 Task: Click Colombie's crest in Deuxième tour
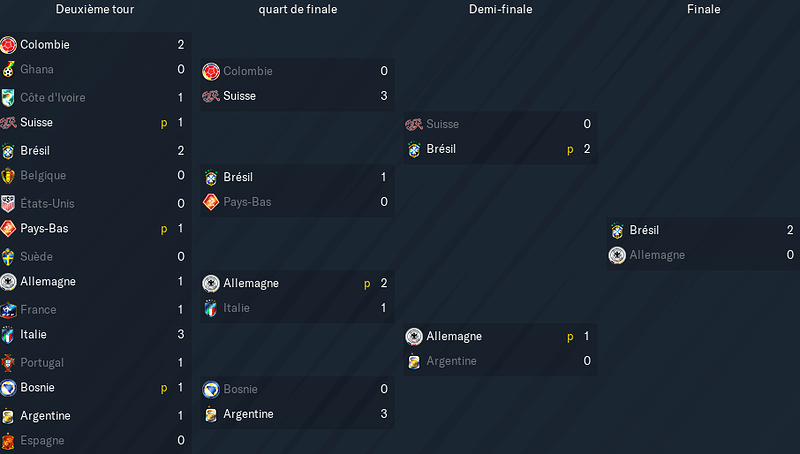pyautogui.click(x=8, y=45)
